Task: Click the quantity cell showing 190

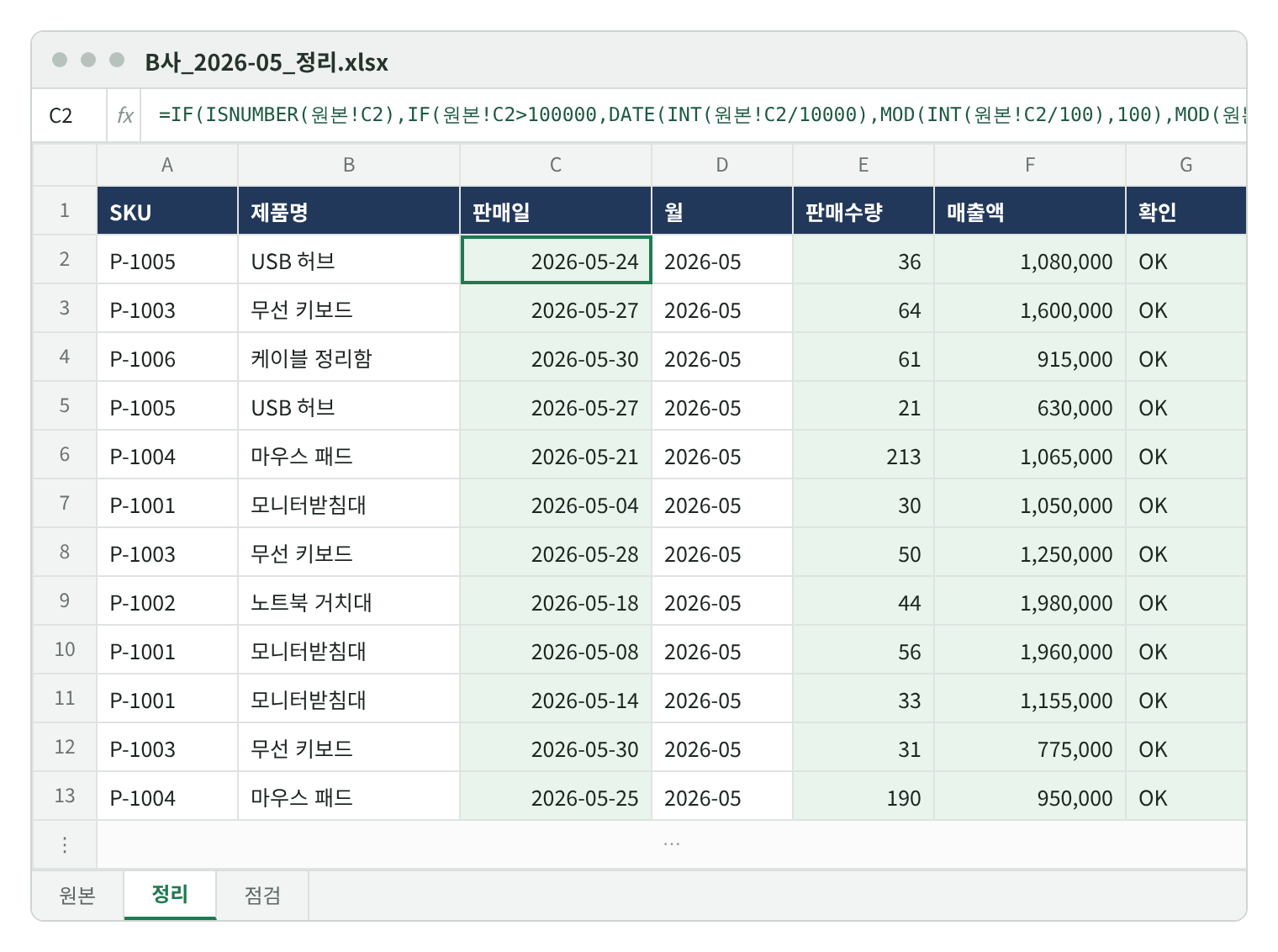Action: (x=863, y=796)
